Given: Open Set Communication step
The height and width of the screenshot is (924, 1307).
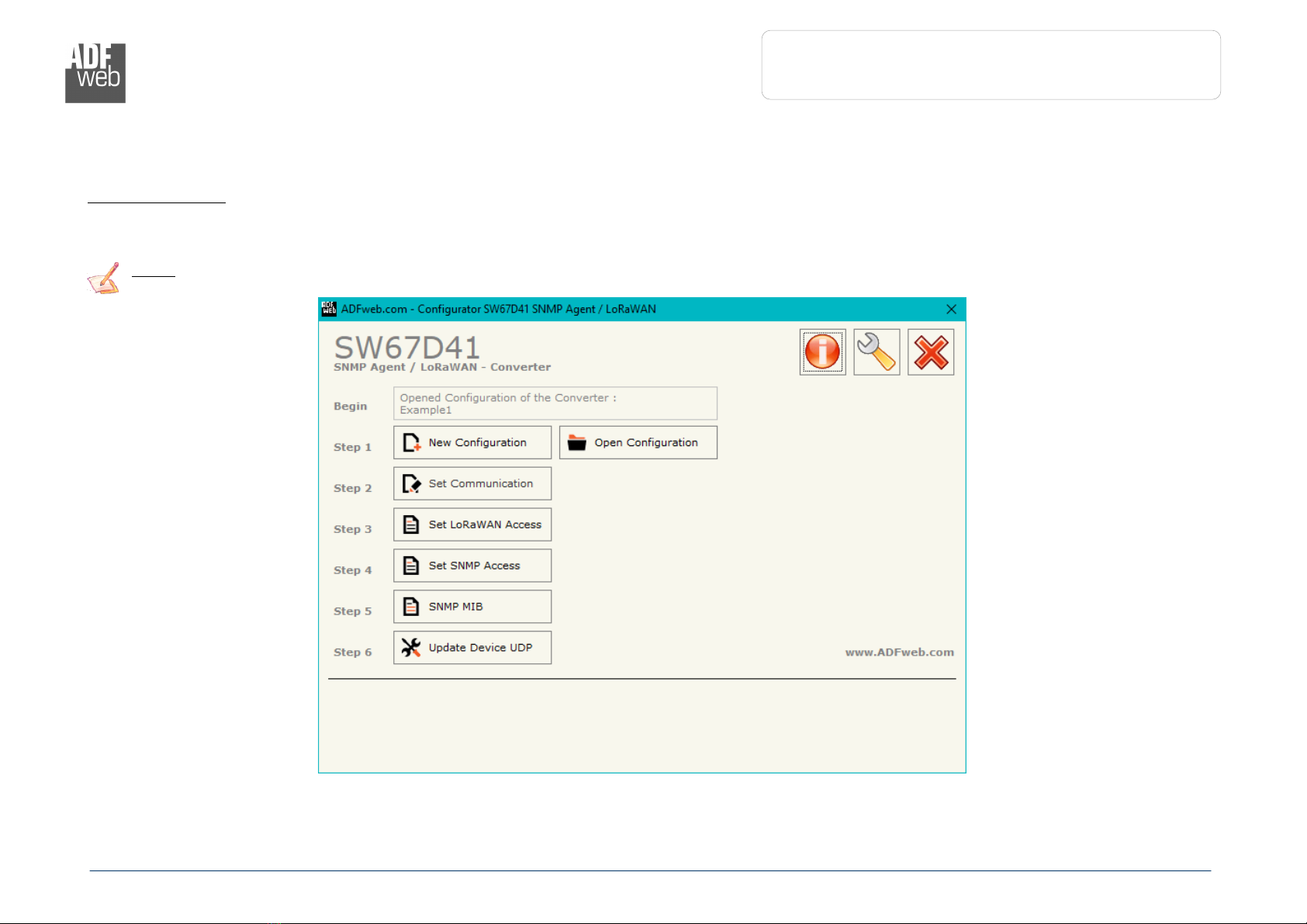Looking at the screenshot, I should 472,483.
